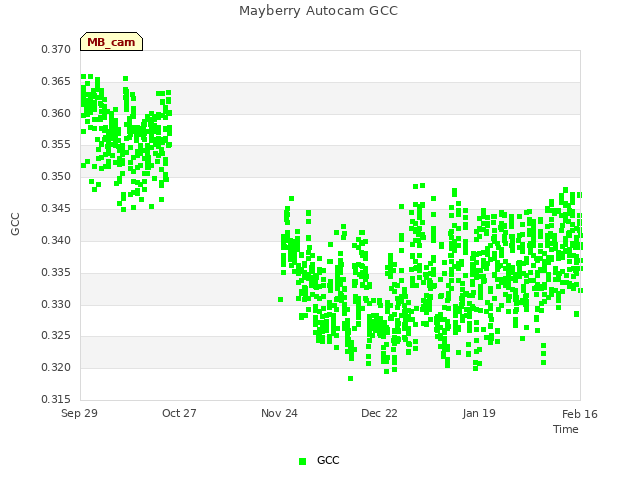The height and width of the screenshot is (480, 640).
Task: Click the 0.315 y-axis value
Action: [x=56, y=399]
